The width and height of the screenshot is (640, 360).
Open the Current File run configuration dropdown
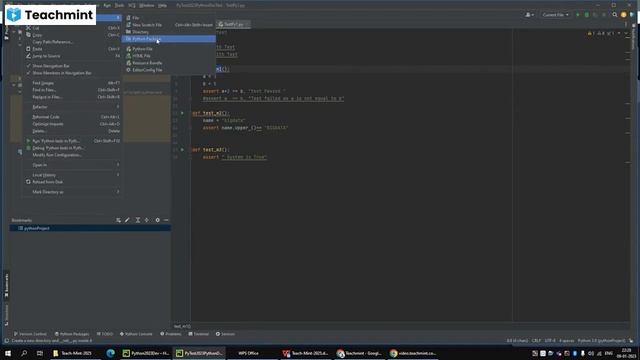[x=556, y=15]
